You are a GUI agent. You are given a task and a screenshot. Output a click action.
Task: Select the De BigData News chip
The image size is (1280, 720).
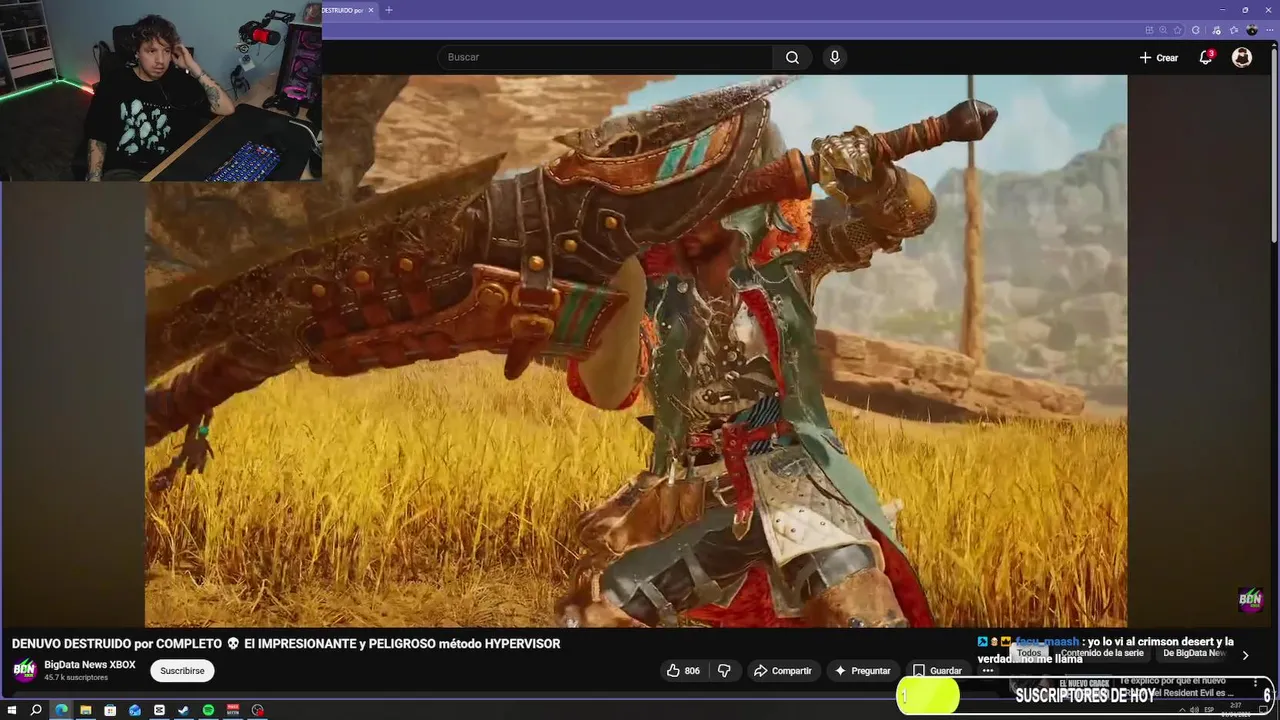point(1194,653)
